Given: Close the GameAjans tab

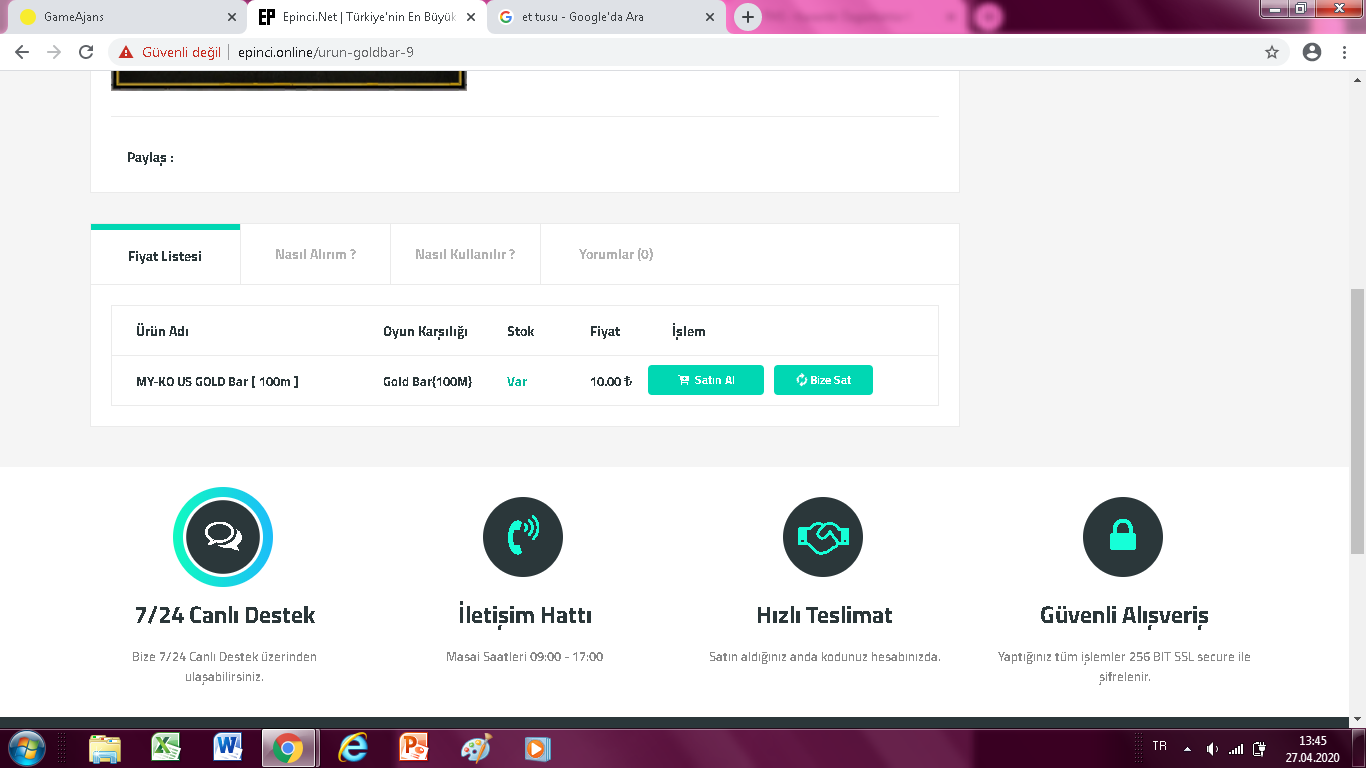Looking at the screenshot, I should [x=232, y=17].
